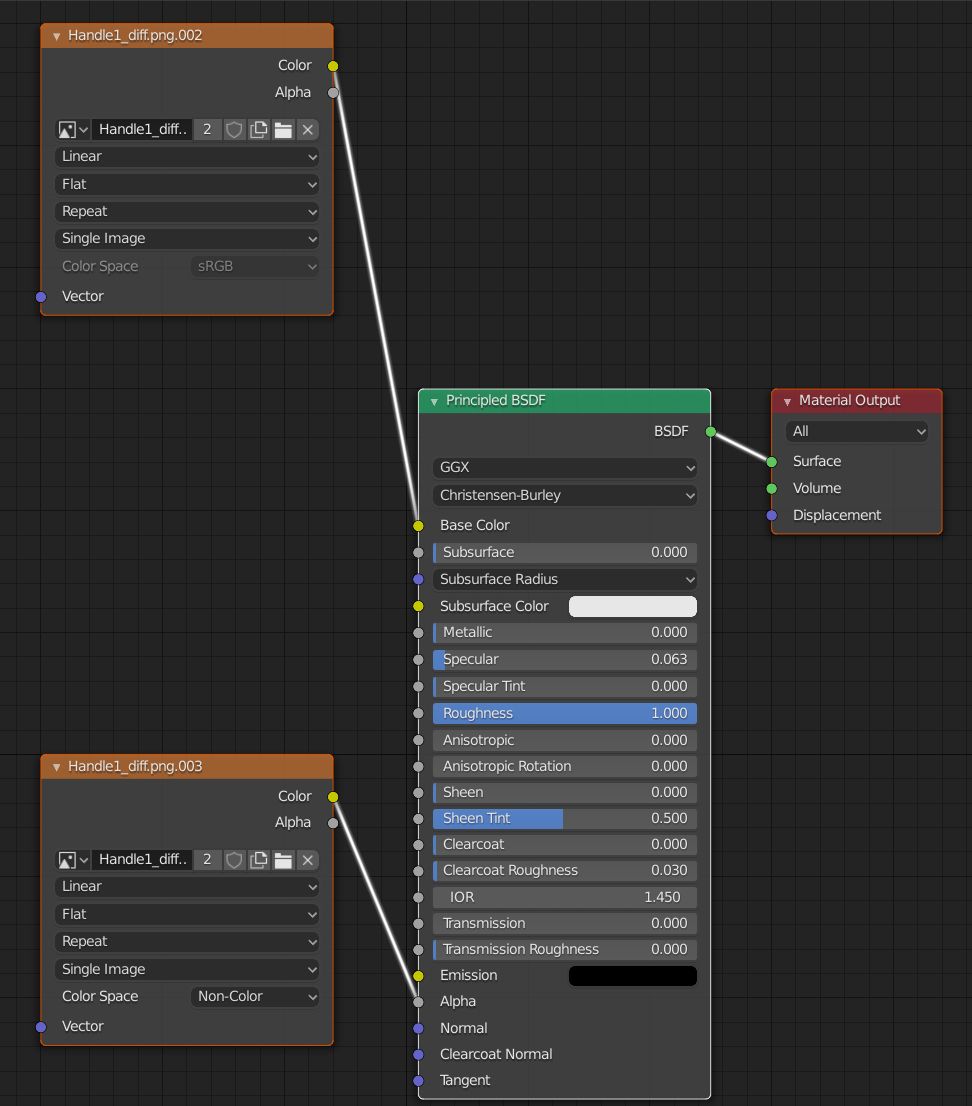Open Flat projection dropdown in .003 node
972x1106 pixels.
click(187, 914)
